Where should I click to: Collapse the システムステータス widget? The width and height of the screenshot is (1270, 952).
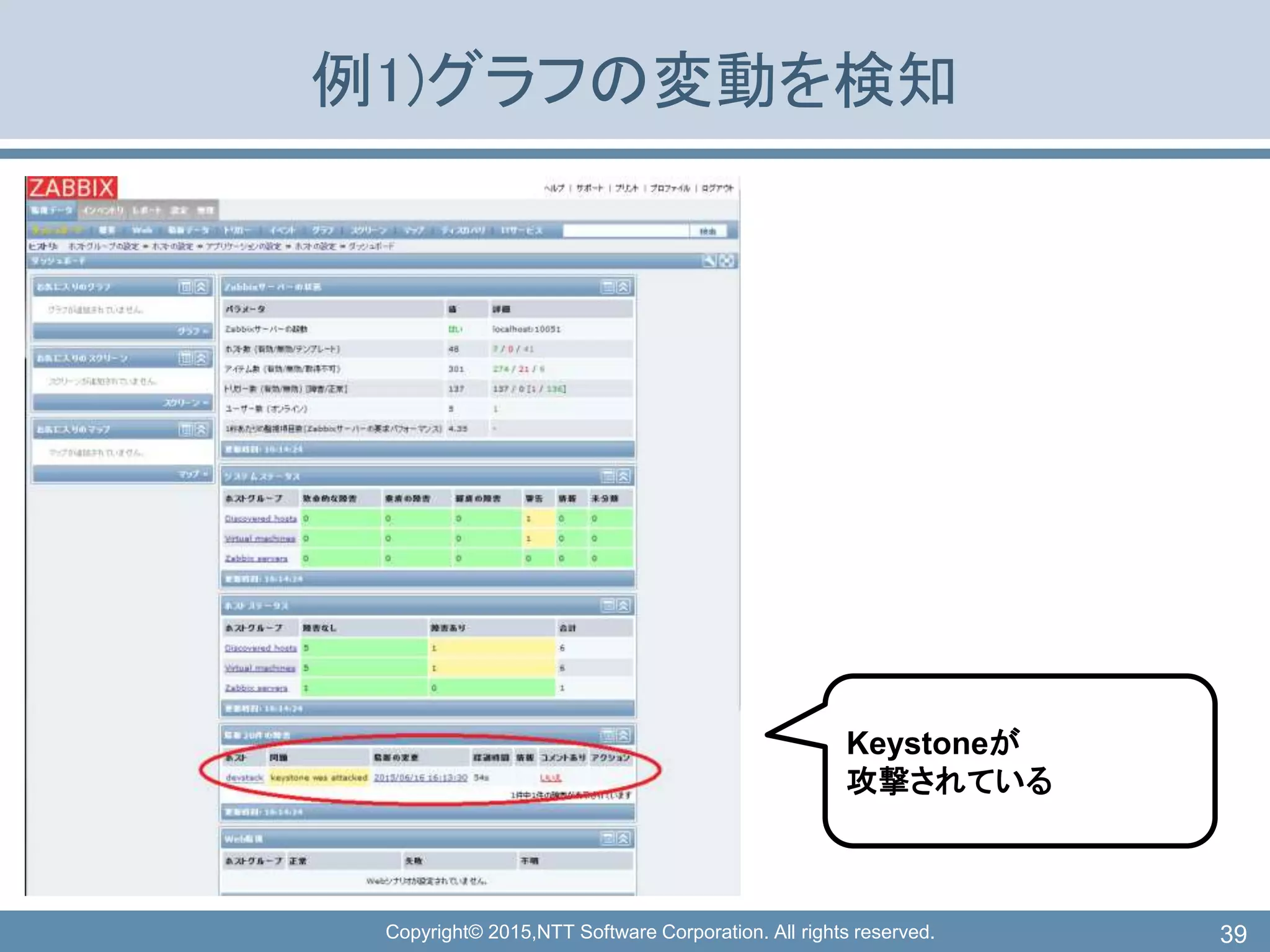coord(624,476)
